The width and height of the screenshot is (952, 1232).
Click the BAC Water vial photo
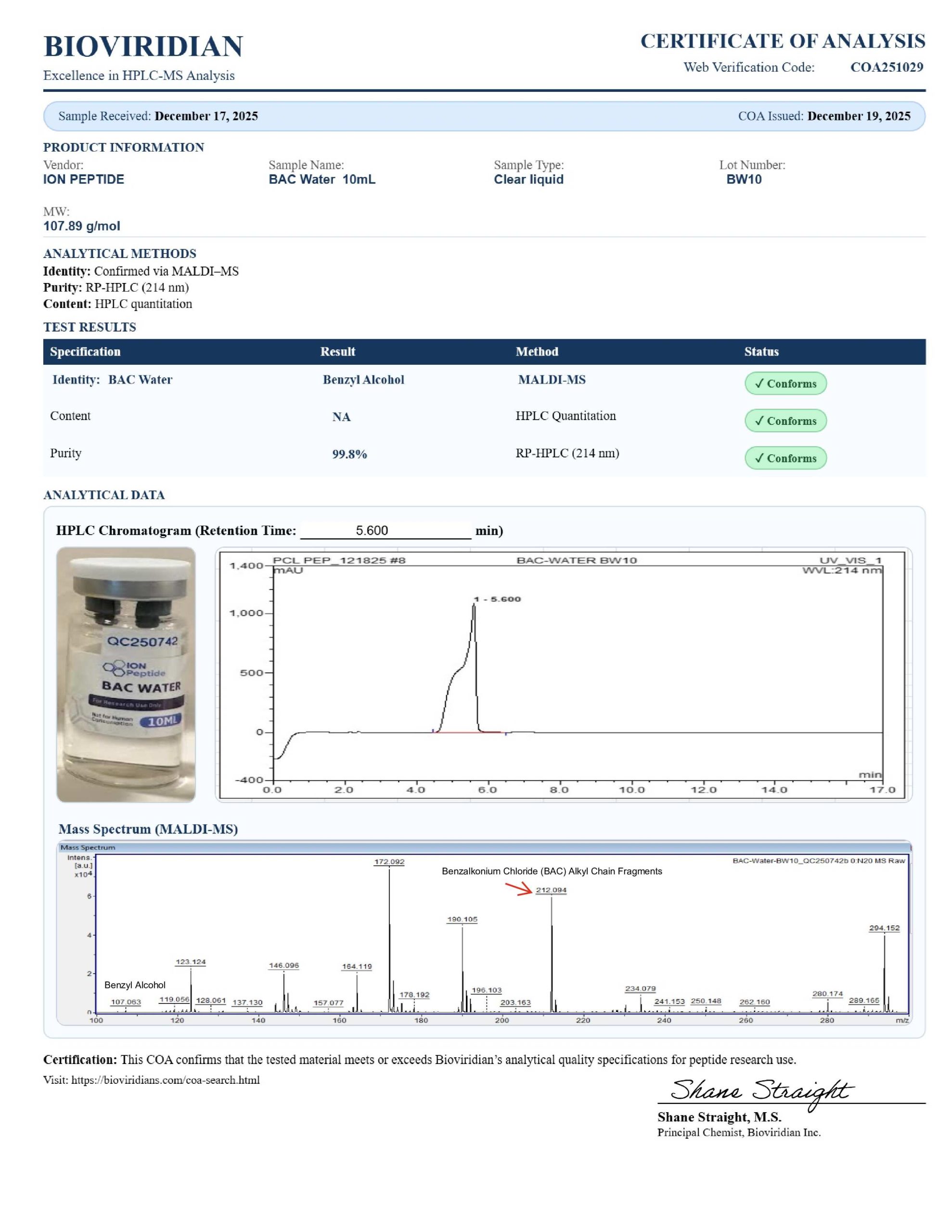[x=126, y=674]
